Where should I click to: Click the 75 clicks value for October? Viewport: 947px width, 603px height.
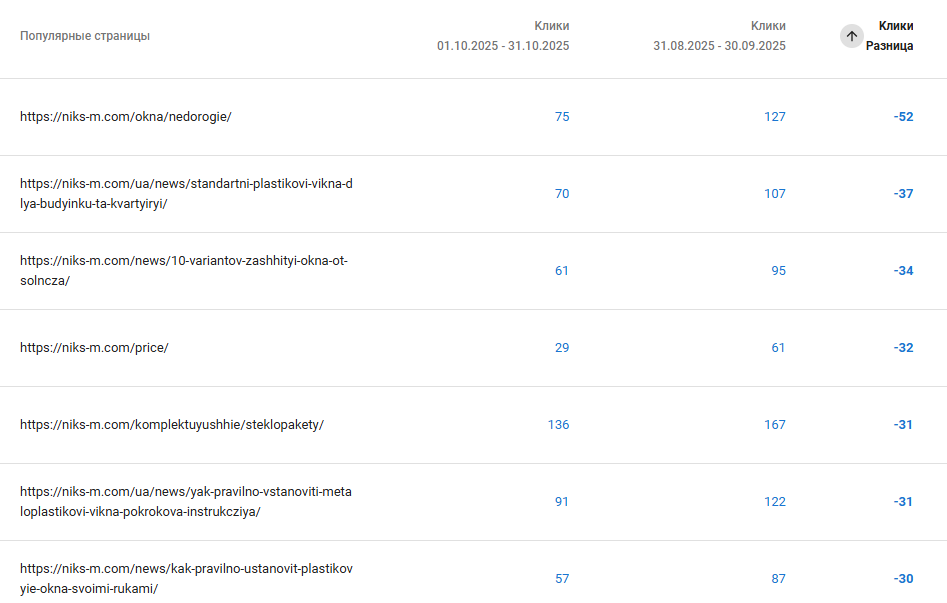point(562,117)
